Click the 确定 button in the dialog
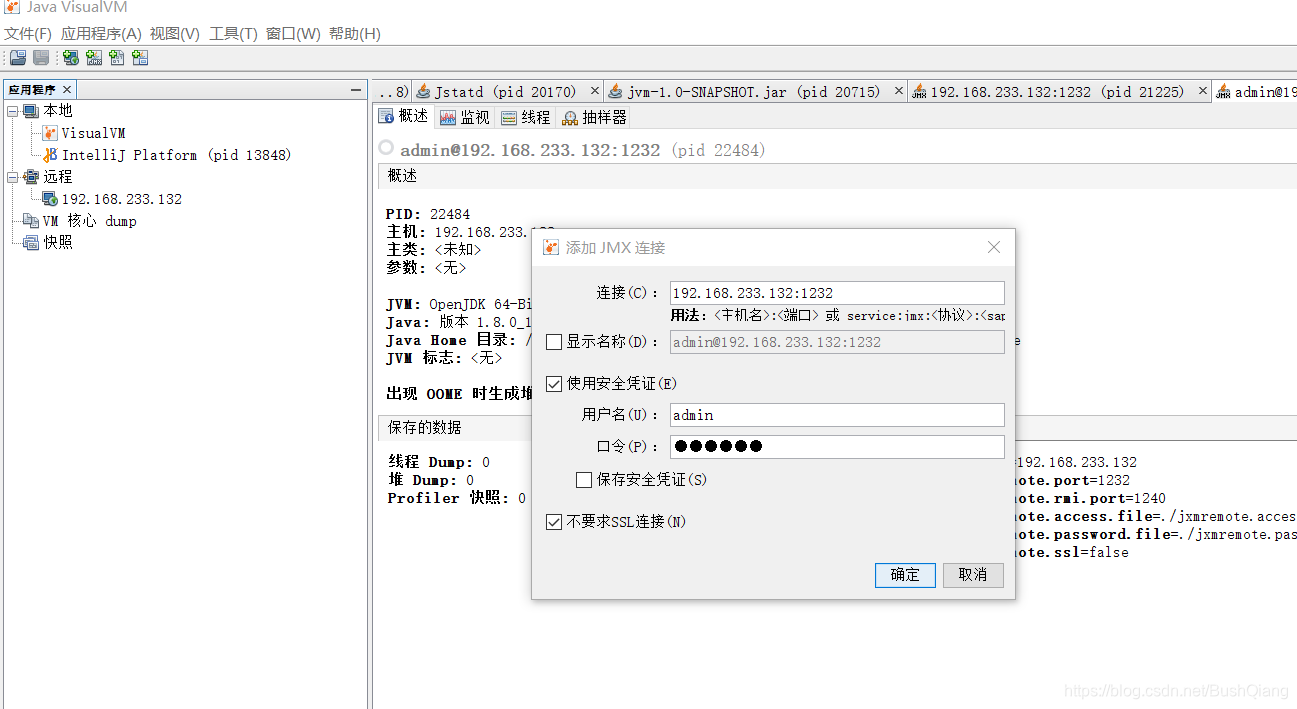Viewport: 1297px width, 709px height. (x=905, y=575)
